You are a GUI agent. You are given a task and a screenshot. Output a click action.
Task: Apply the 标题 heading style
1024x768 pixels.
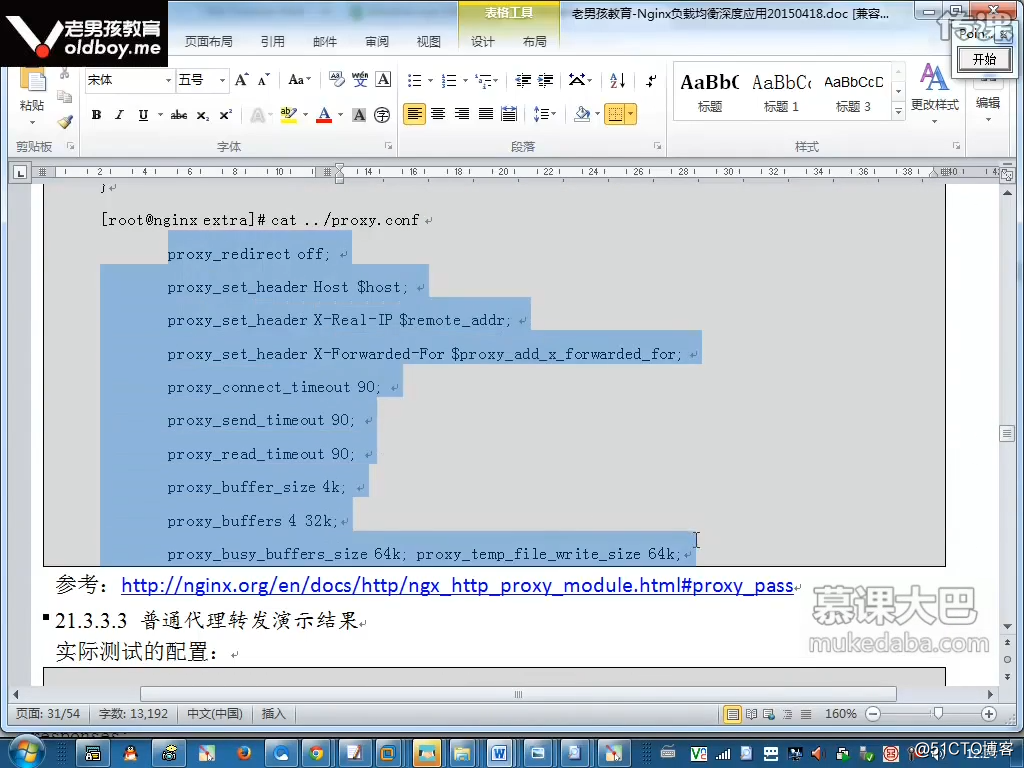click(710, 91)
